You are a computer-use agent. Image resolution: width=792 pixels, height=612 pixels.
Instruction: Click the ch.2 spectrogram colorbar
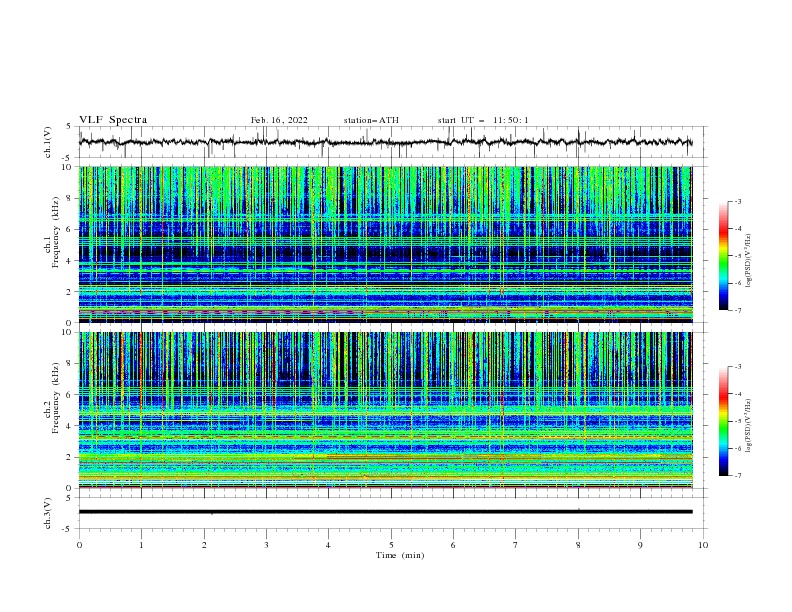click(x=723, y=421)
